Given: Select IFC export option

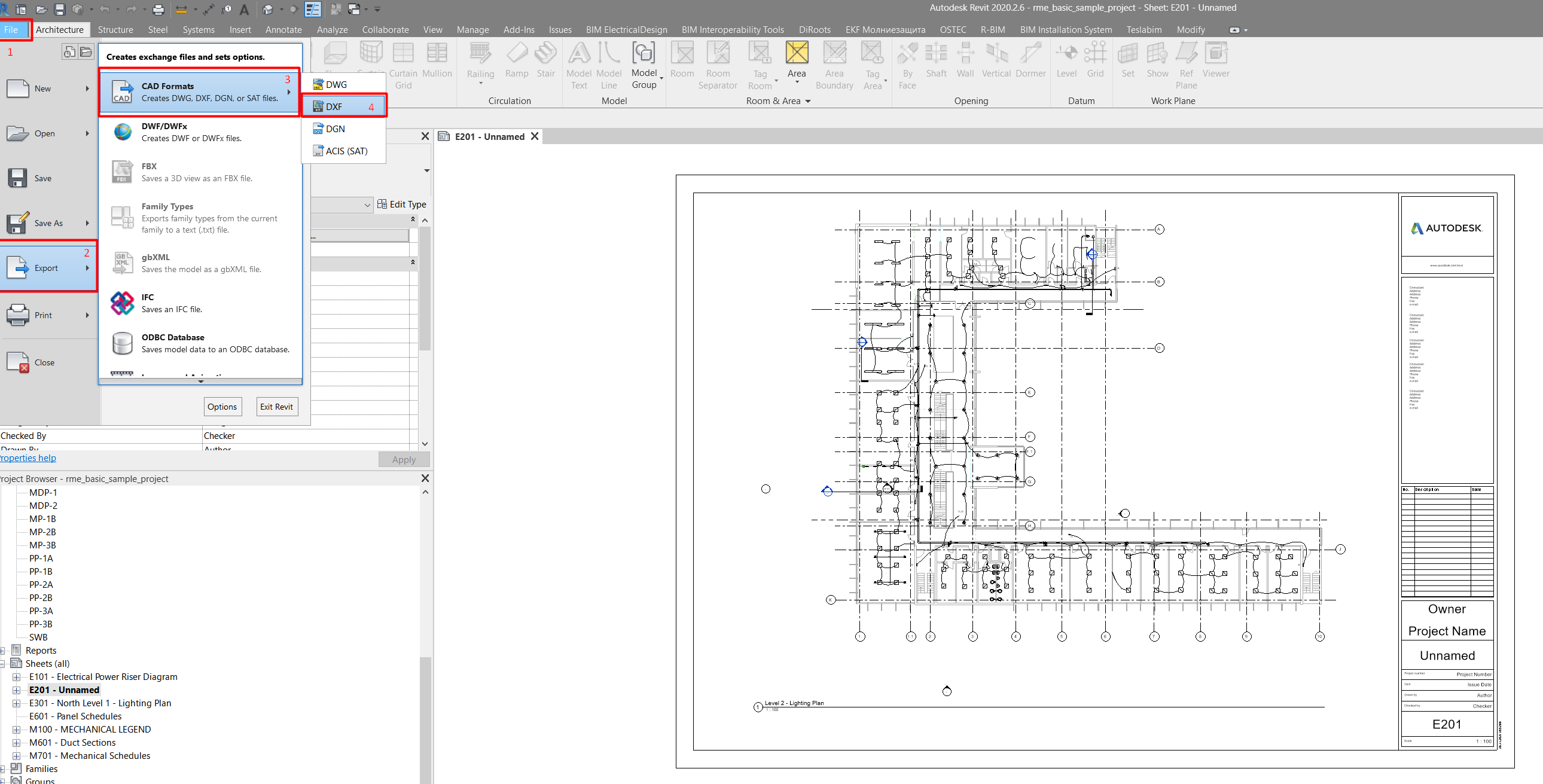Looking at the screenshot, I should [200, 303].
